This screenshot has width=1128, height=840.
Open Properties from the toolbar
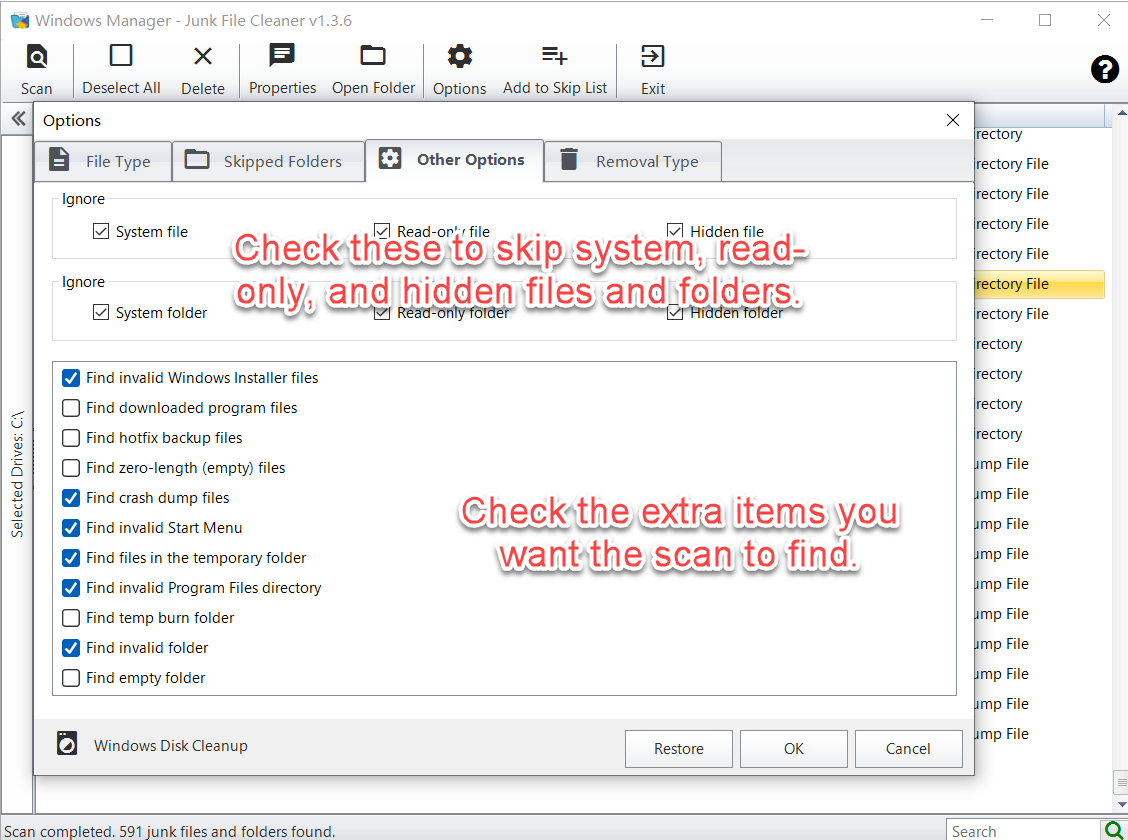click(282, 55)
